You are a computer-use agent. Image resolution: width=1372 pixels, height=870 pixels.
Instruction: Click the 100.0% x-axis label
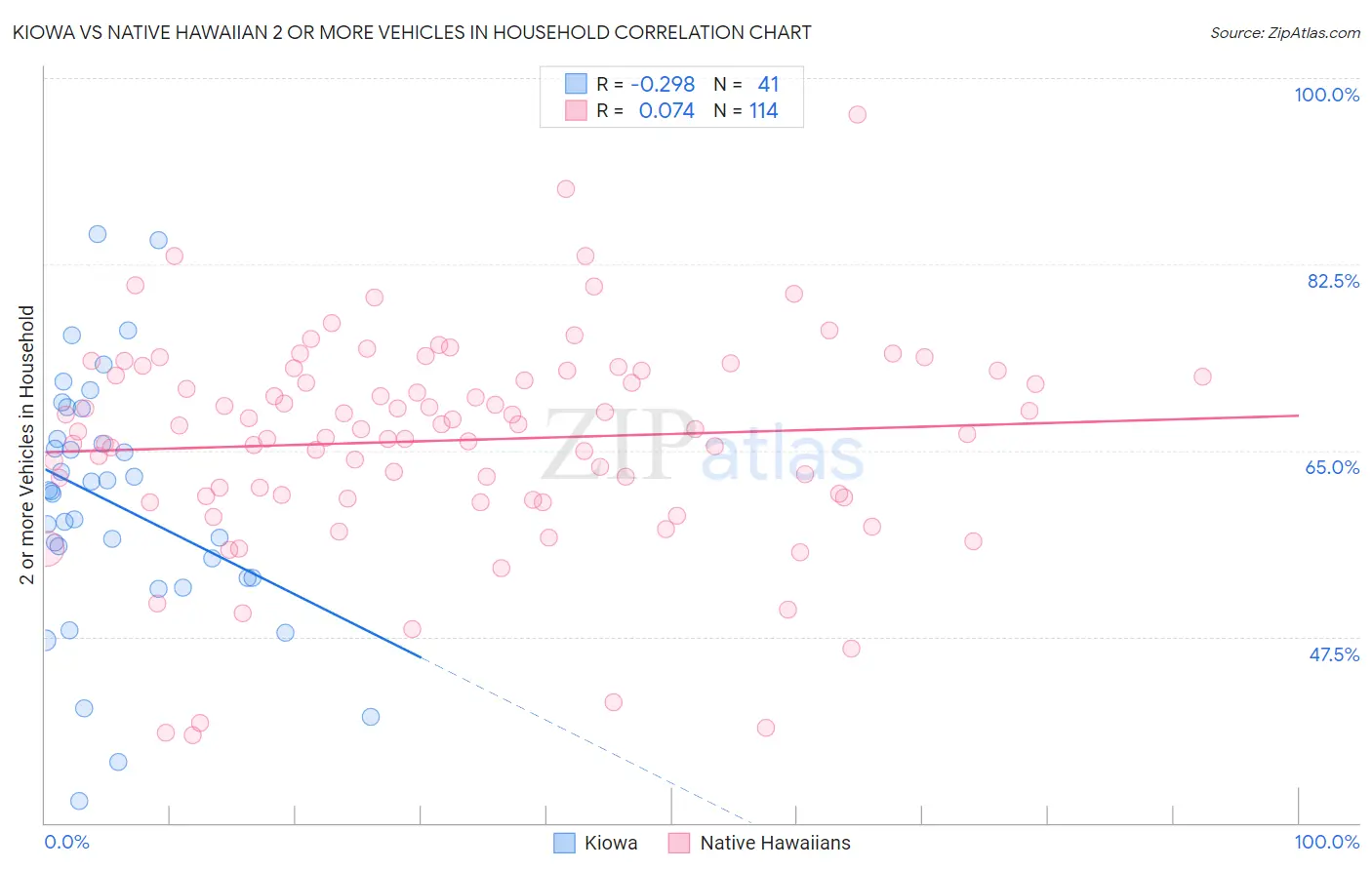click(x=1327, y=842)
